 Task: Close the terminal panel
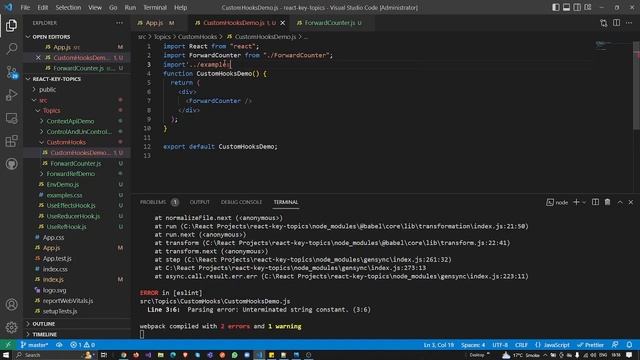(x=631, y=202)
